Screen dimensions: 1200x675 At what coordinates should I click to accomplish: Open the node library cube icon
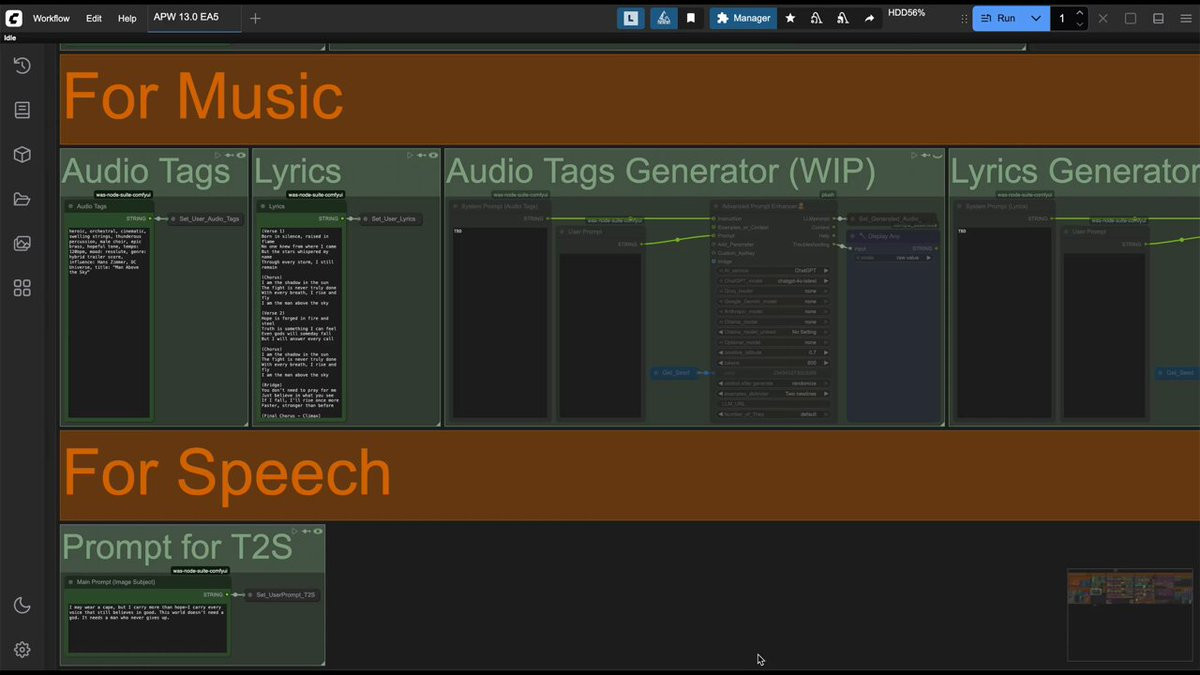[22, 155]
